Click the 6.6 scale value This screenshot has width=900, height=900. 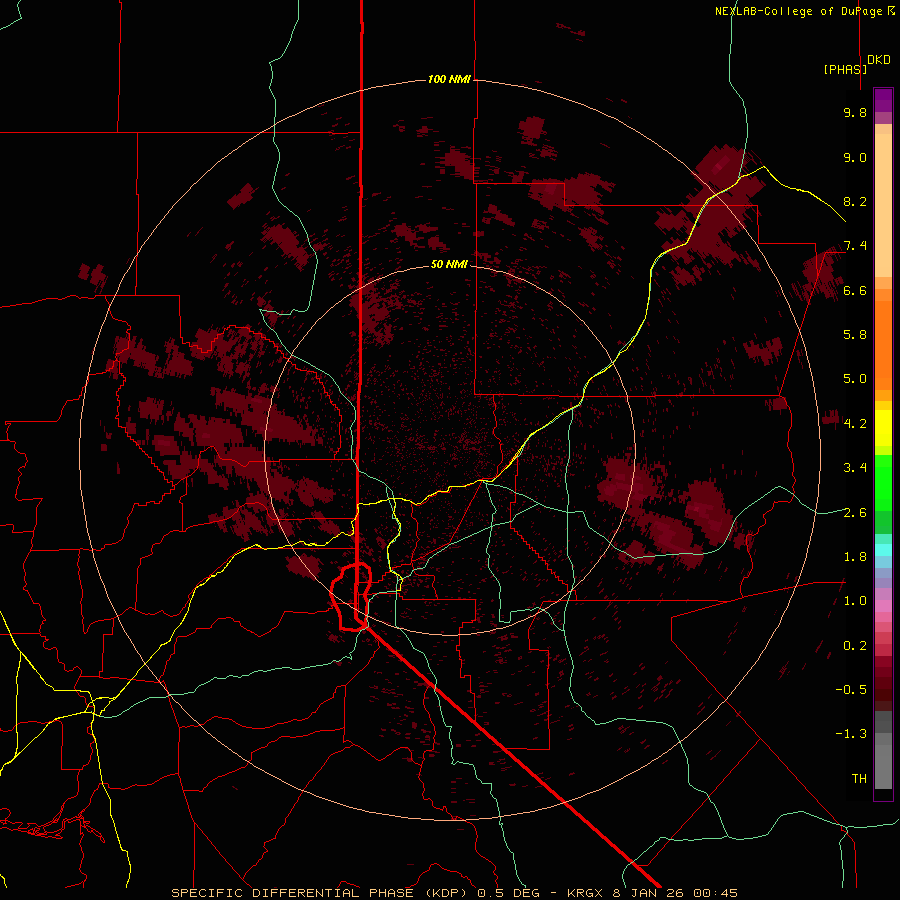(855, 290)
